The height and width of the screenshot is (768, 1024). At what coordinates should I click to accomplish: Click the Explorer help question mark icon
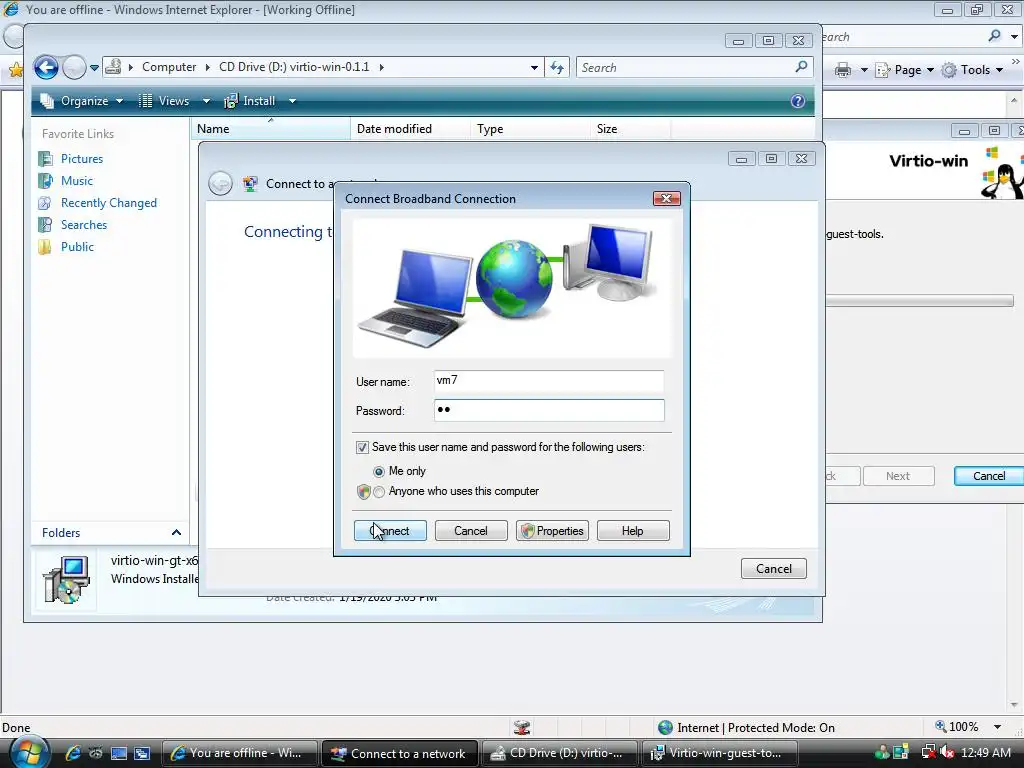[797, 101]
